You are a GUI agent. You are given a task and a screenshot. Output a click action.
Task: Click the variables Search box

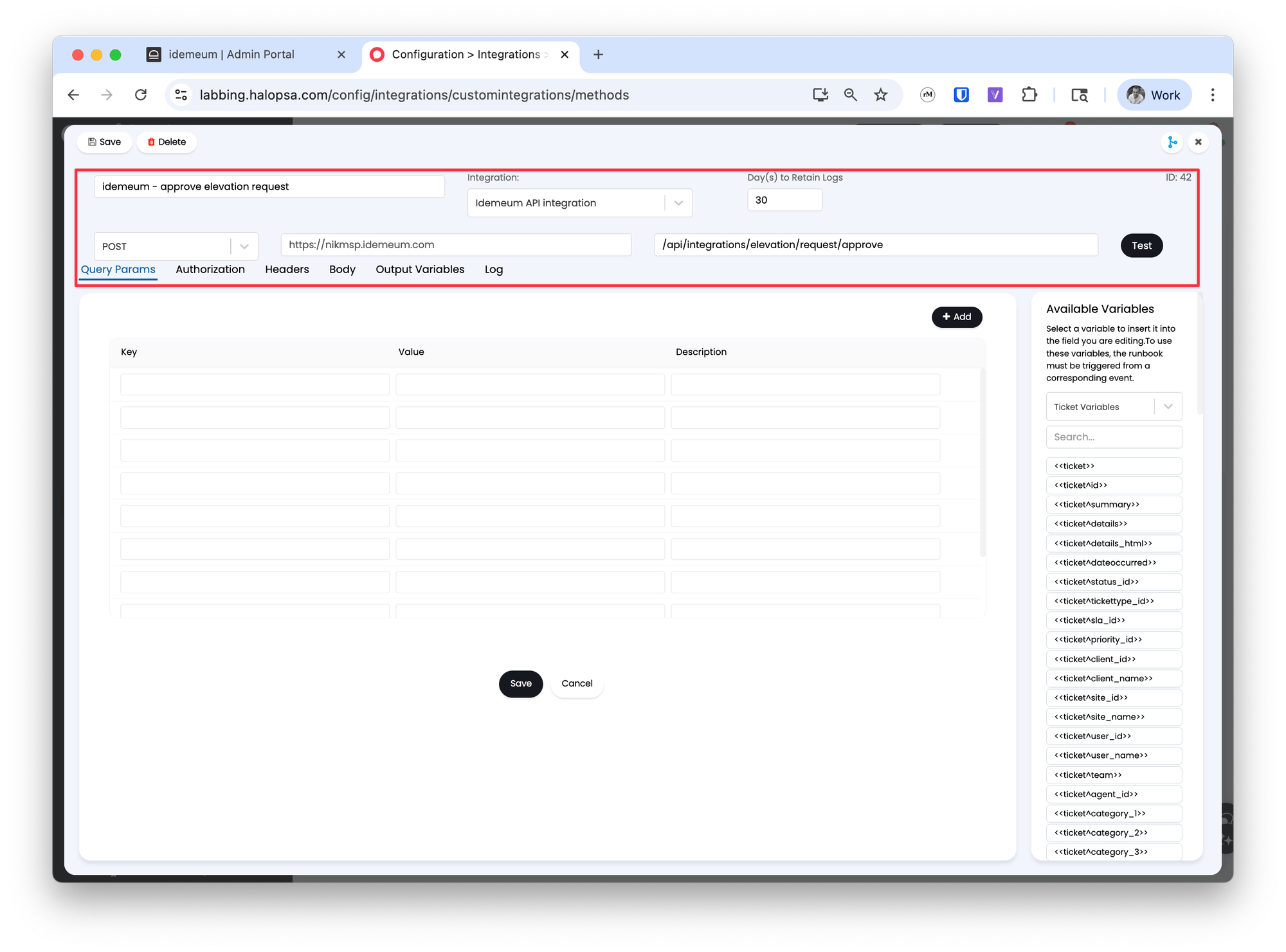tap(1114, 437)
